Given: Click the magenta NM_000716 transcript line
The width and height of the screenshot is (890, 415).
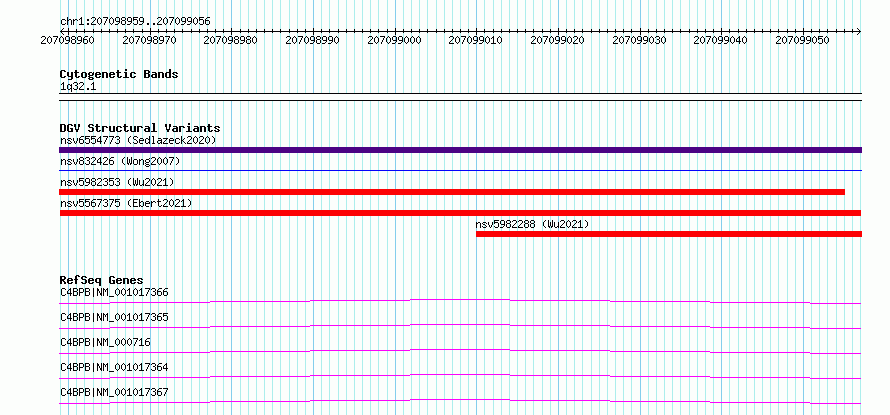Looking at the screenshot, I should (460, 351).
